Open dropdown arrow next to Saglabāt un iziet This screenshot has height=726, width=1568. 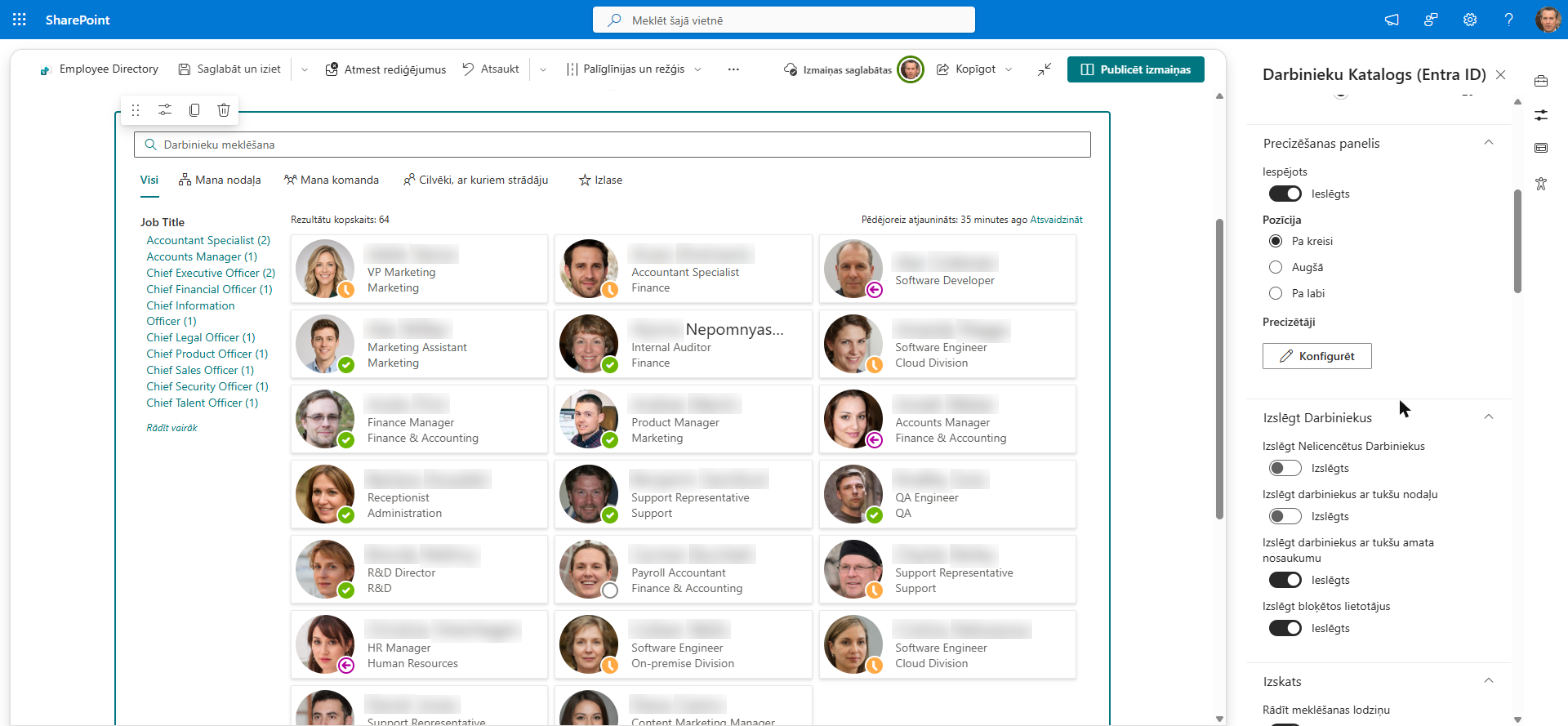[304, 69]
